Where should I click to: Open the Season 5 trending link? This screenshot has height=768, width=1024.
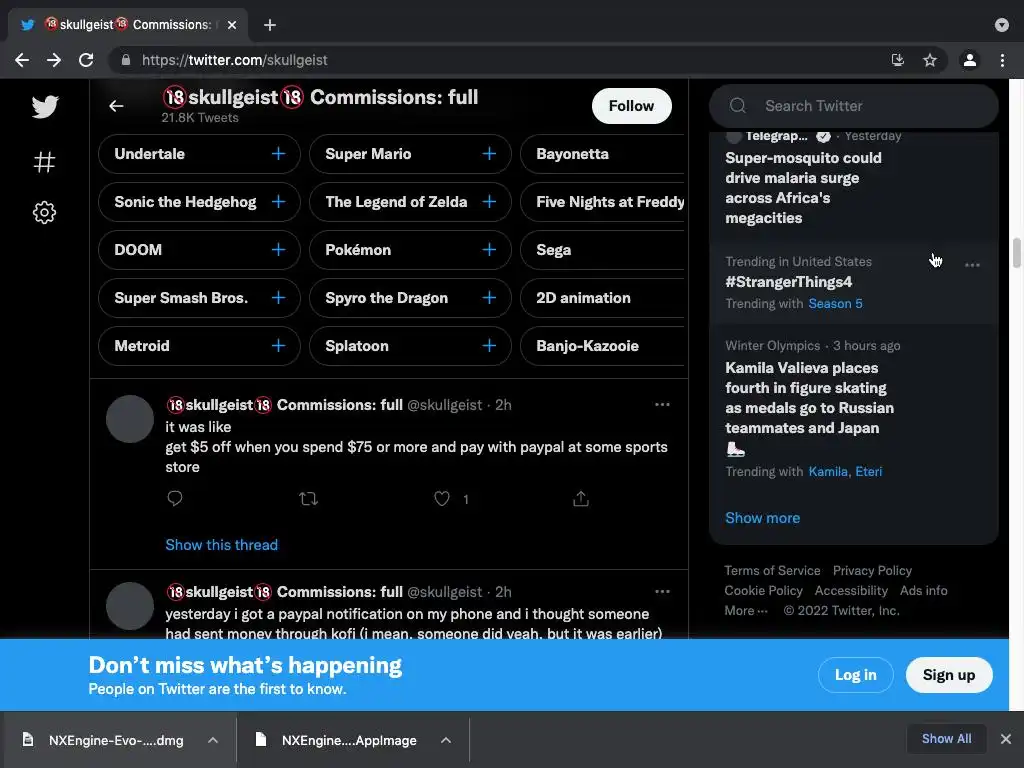(x=835, y=304)
